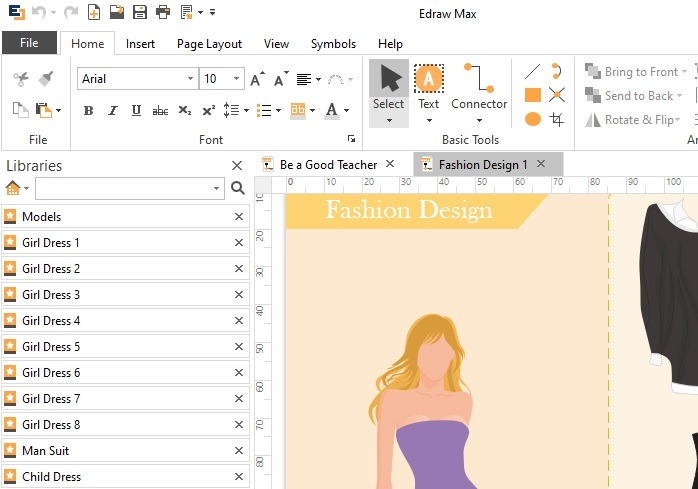Screen dimensions: 698x489
Task: Toggle subscript formatting
Action: 185,110
